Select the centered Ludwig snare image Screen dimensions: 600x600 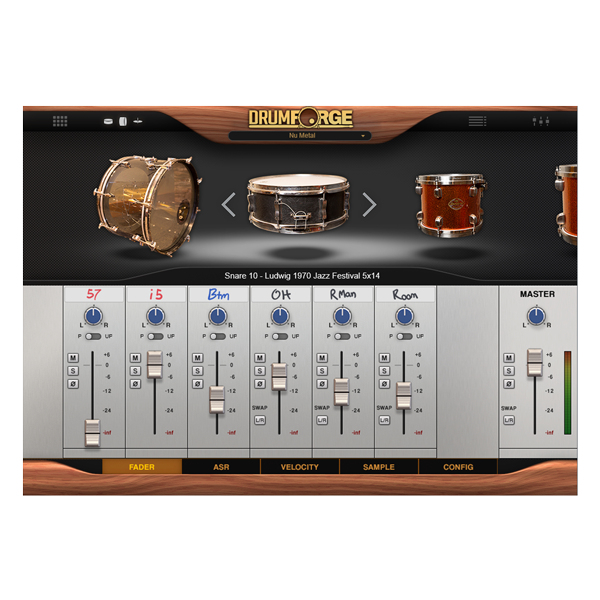[x=298, y=204]
